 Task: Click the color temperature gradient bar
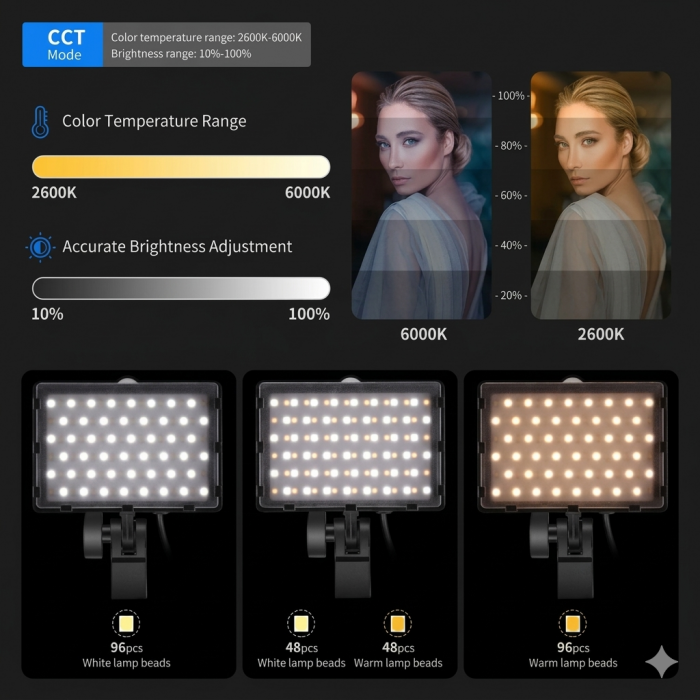click(x=181, y=166)
